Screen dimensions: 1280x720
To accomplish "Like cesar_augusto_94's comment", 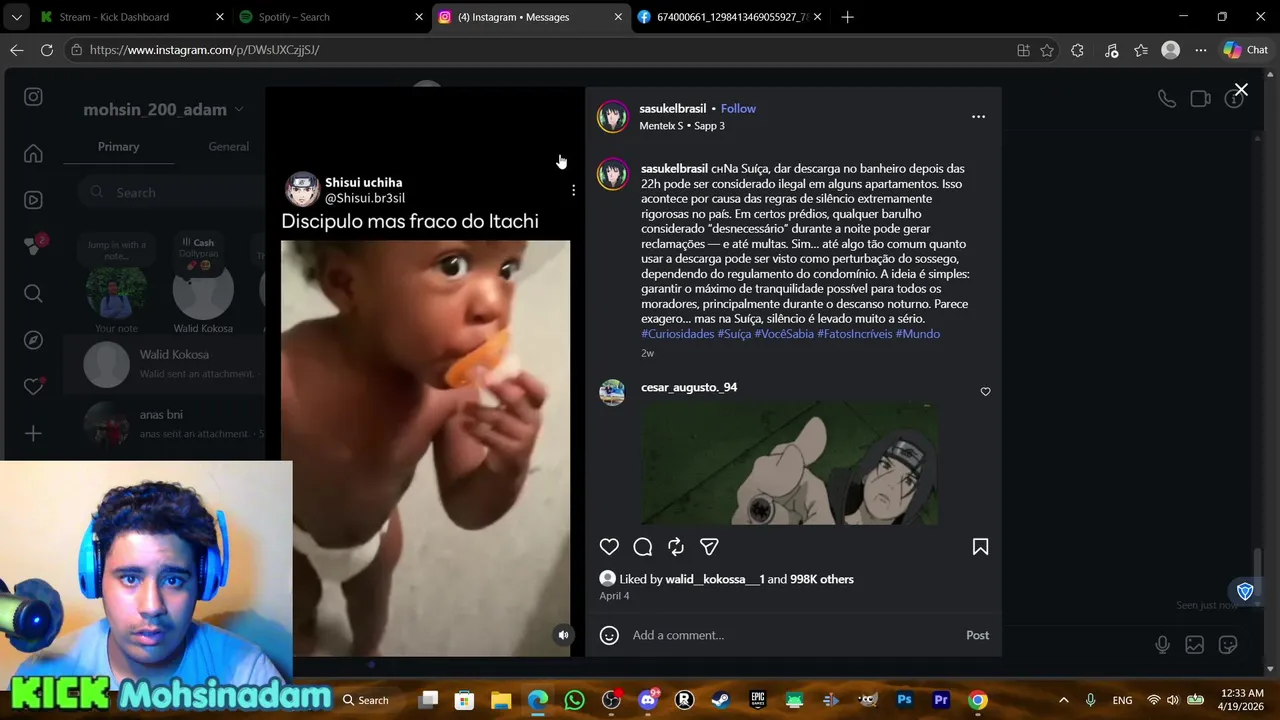I will click(985, 392).
